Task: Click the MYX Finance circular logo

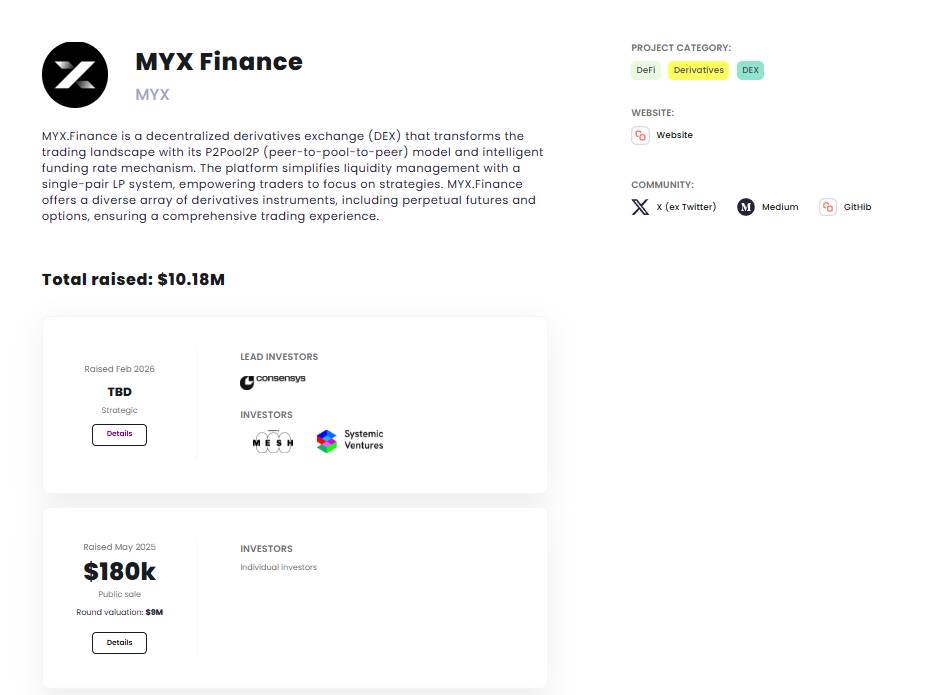Action: tap(74, 74)
